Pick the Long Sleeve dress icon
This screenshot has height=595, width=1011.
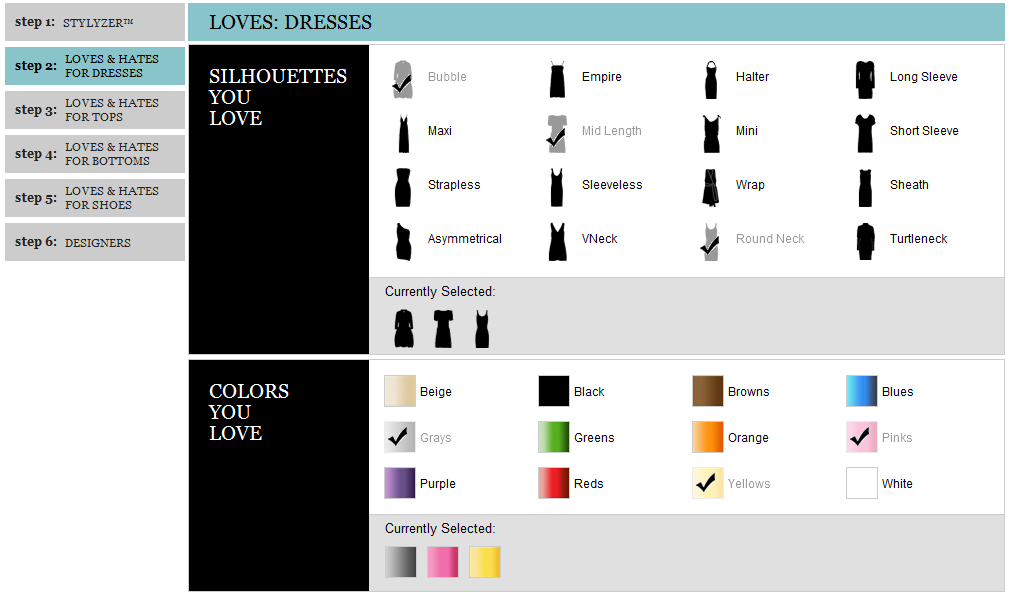coord(865,79)
